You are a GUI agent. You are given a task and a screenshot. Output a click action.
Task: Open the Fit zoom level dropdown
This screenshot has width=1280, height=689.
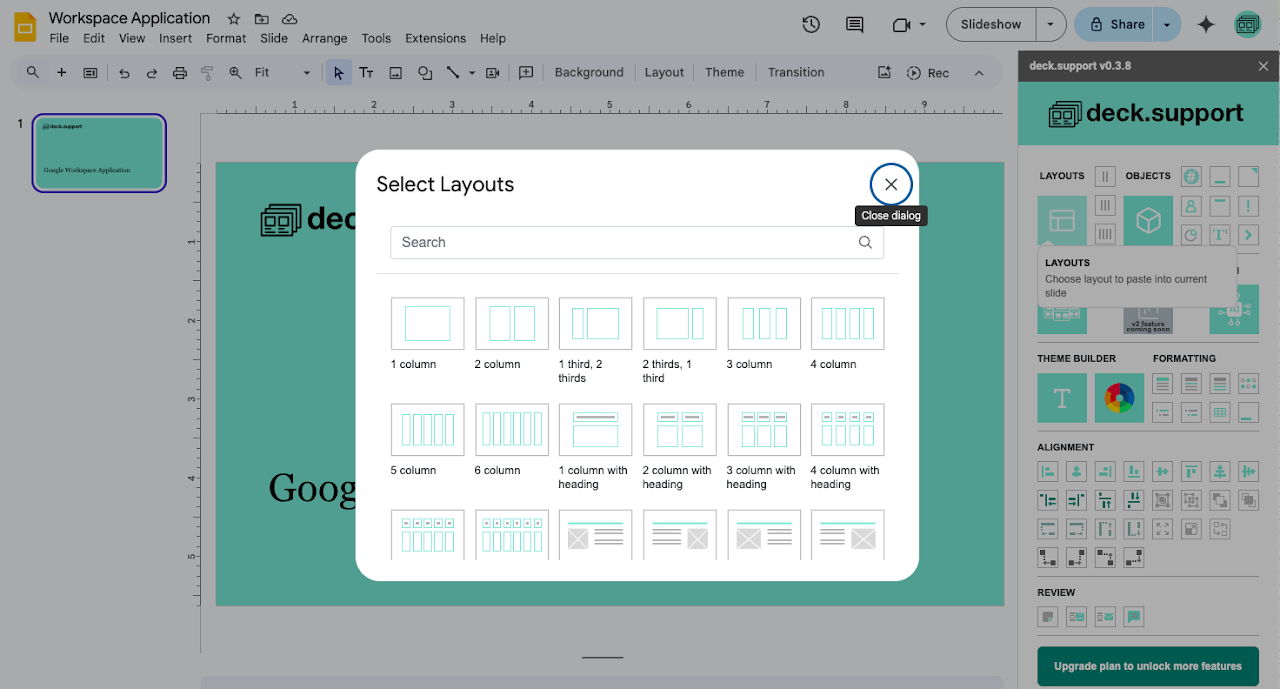click(283, 72)
